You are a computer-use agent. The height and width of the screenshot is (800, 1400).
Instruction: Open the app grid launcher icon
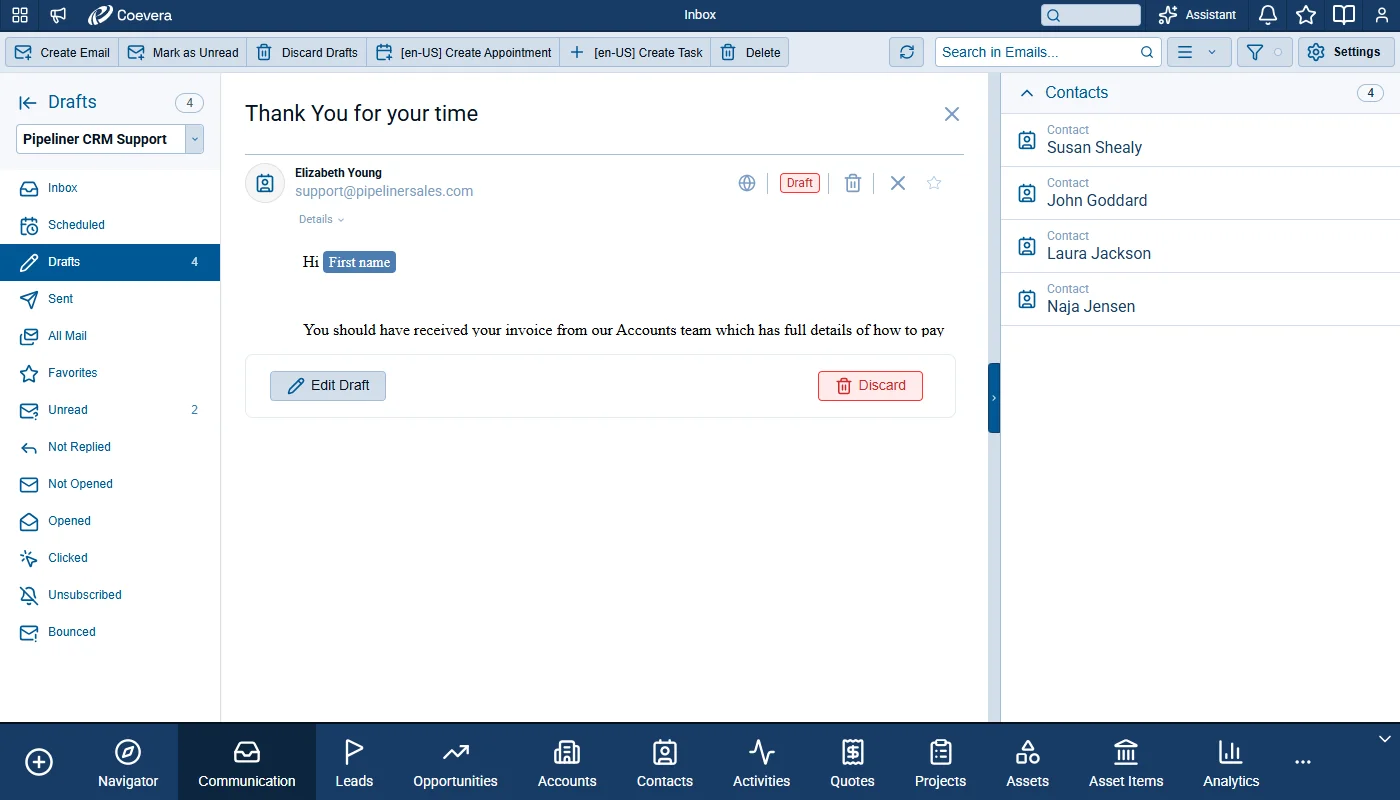click(20, 15)
